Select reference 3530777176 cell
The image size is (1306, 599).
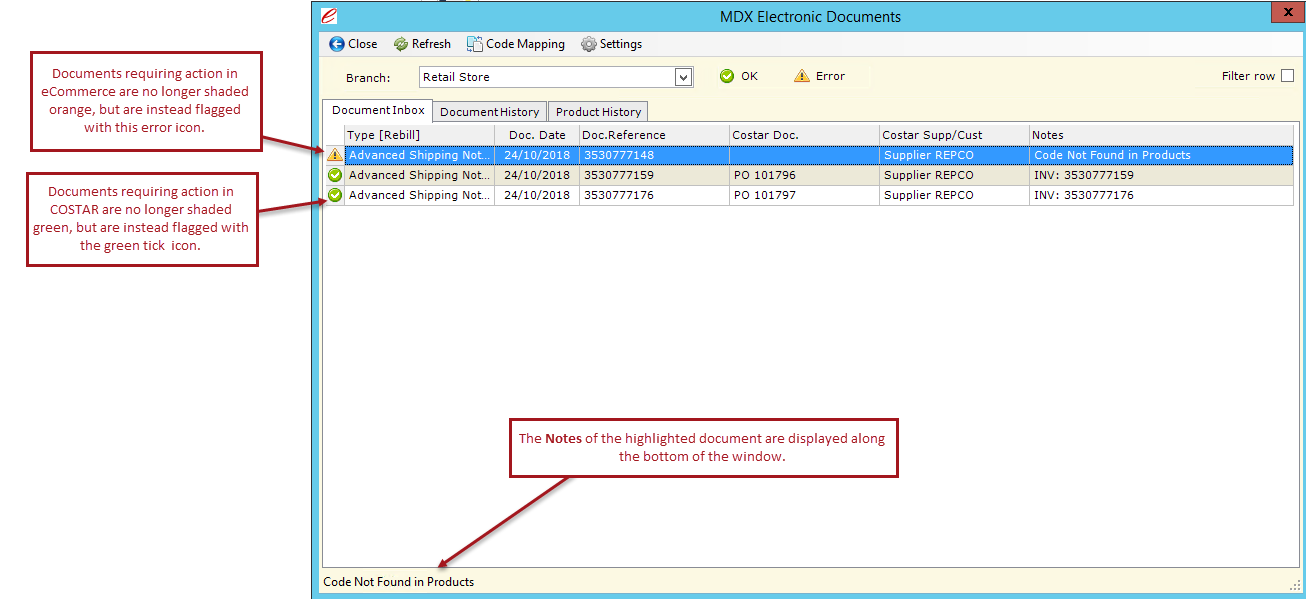(654, 195)
